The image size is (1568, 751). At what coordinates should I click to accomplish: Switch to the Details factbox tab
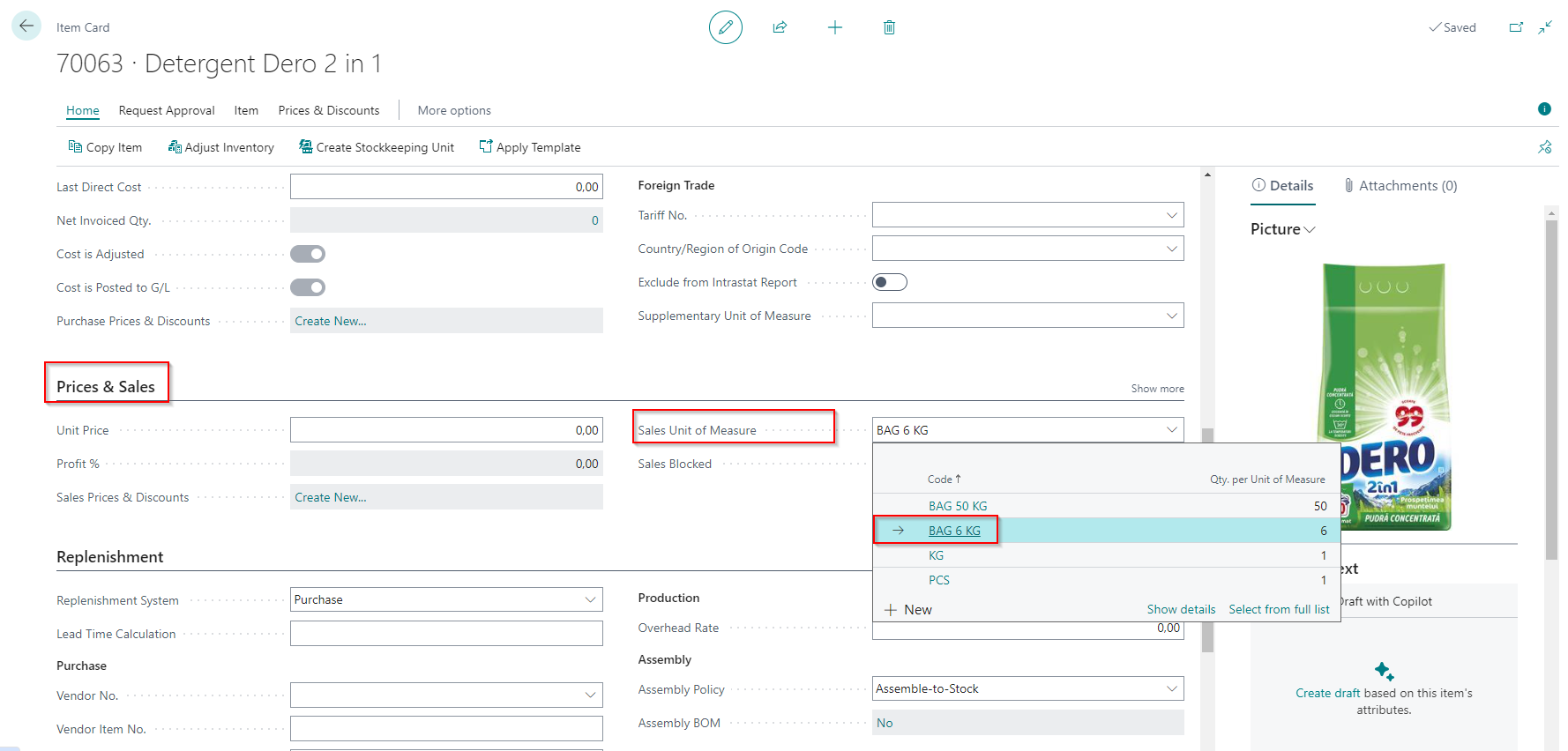coord(1282,185)
